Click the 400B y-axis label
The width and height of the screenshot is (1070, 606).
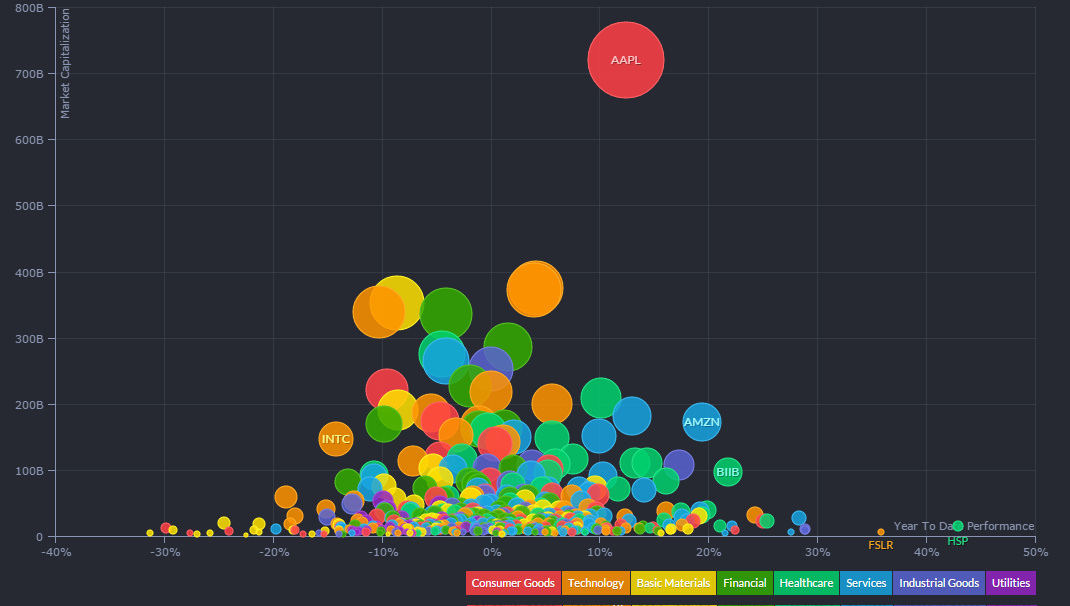(x=29, y=273)
